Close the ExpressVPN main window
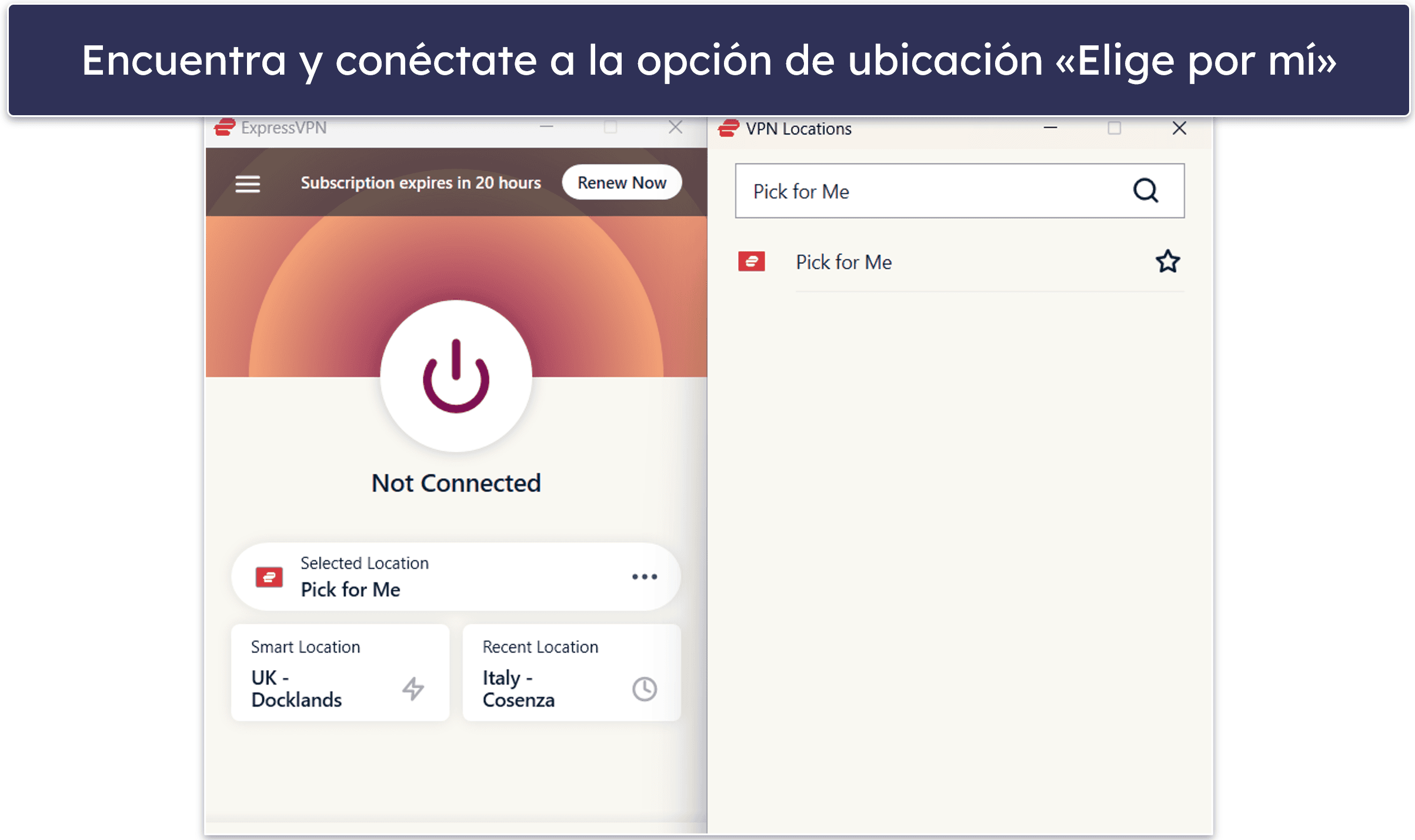The width and height of the screenshot is (1415, 840). point(675,127)
